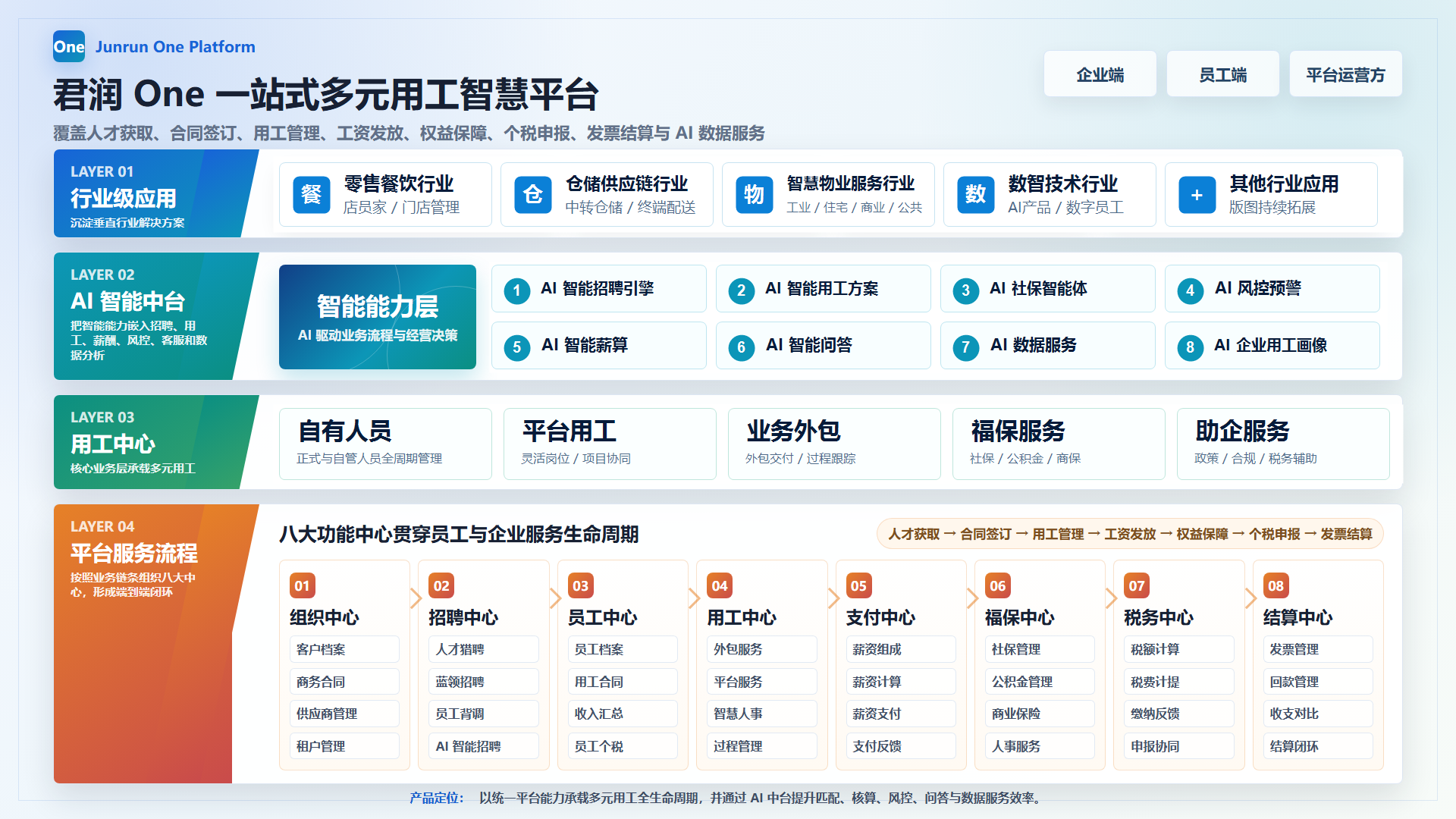Open the 自有人员 card
The image size is (1456, 819).
pyautogui.click(x=385, y=444)
